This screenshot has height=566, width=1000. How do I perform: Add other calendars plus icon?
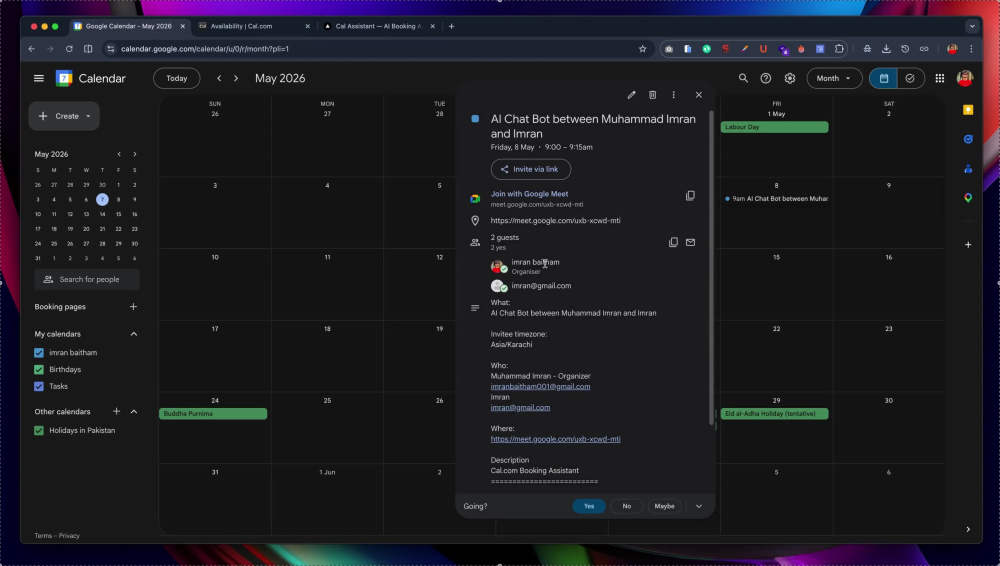[x=116, y=412]
